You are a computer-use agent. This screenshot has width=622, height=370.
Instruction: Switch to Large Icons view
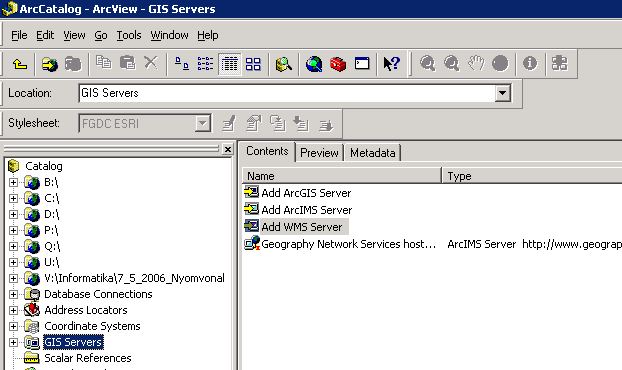point(182,63)
